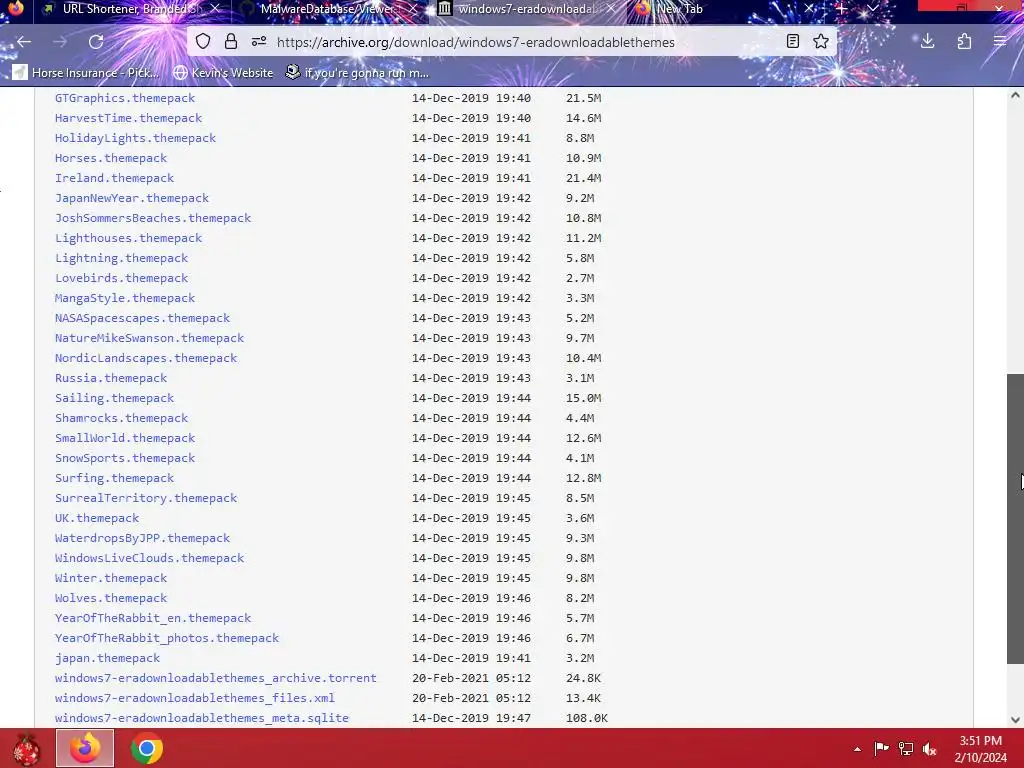Expand the list all tabs dropdown
1024x768 pixels.
[x=872, y=8]
